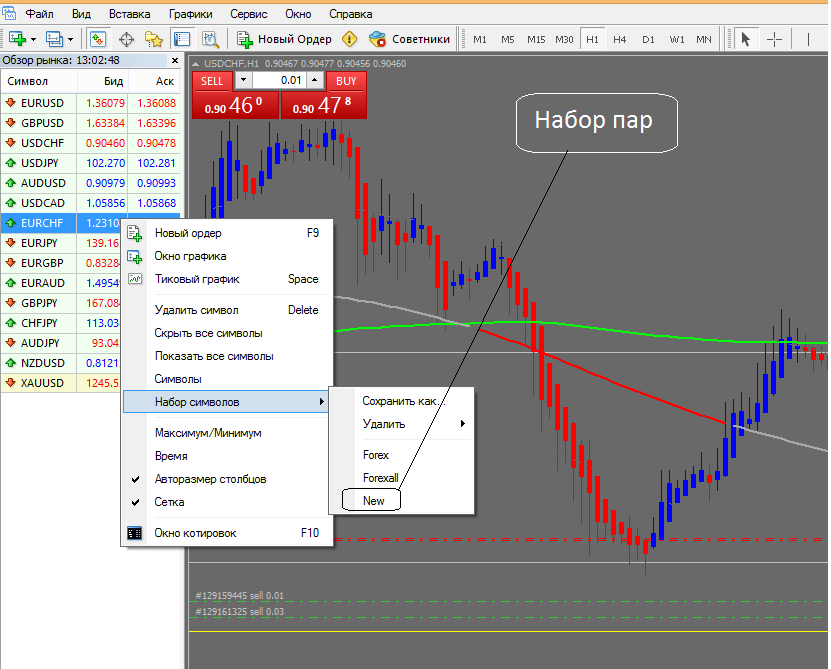This screenshot has width=831, height=669.
Task: Select the MN timeframe
Action: [704, 39]
